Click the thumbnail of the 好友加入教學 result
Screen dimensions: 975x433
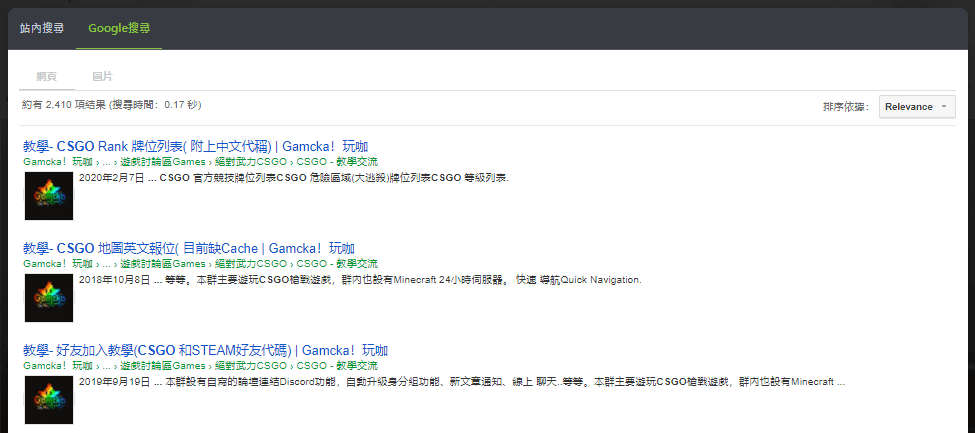pyautogui.click(x=49, y=400)
